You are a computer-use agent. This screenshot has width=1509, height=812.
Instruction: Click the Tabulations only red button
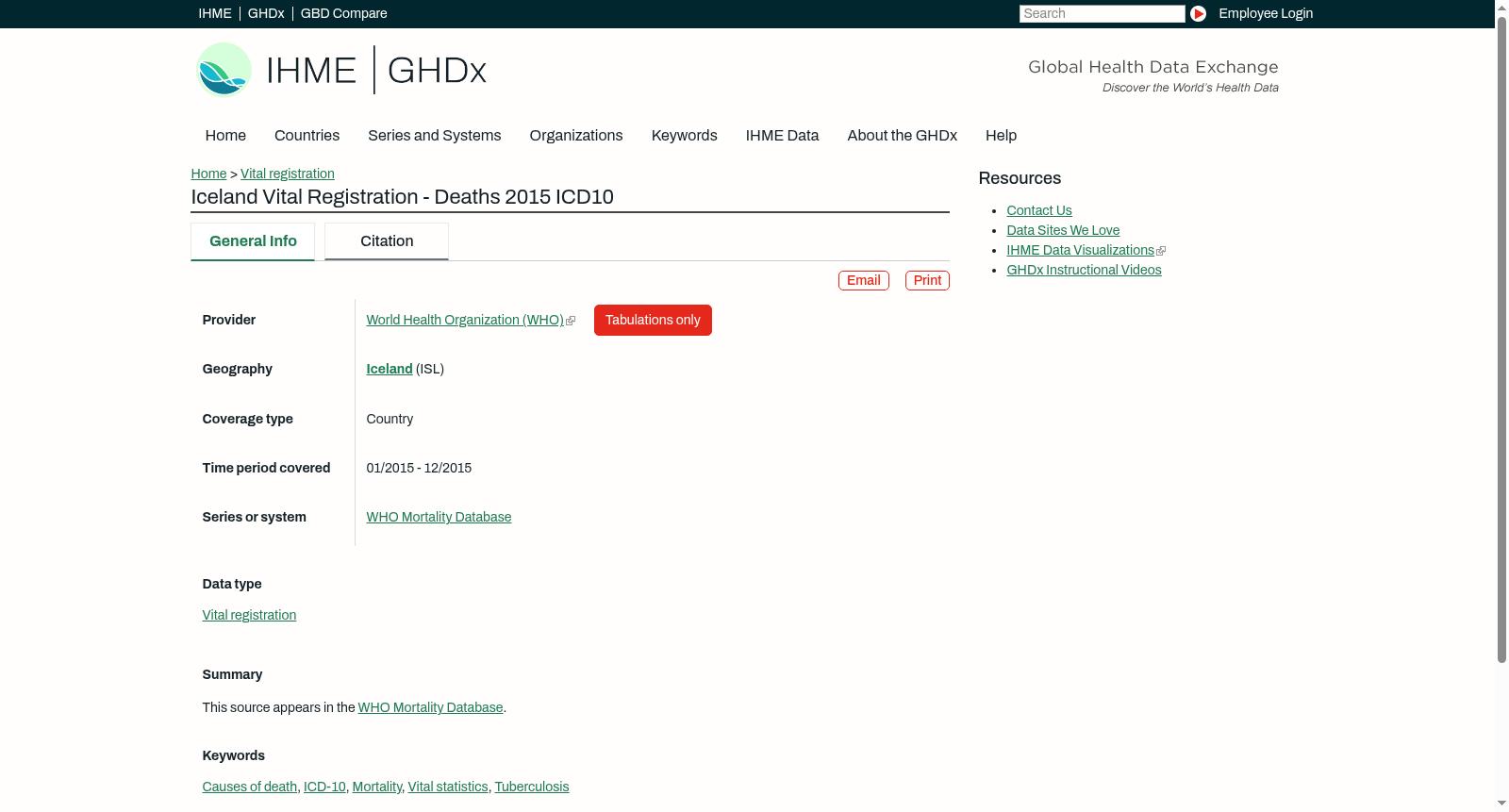[x=653, y=320]
